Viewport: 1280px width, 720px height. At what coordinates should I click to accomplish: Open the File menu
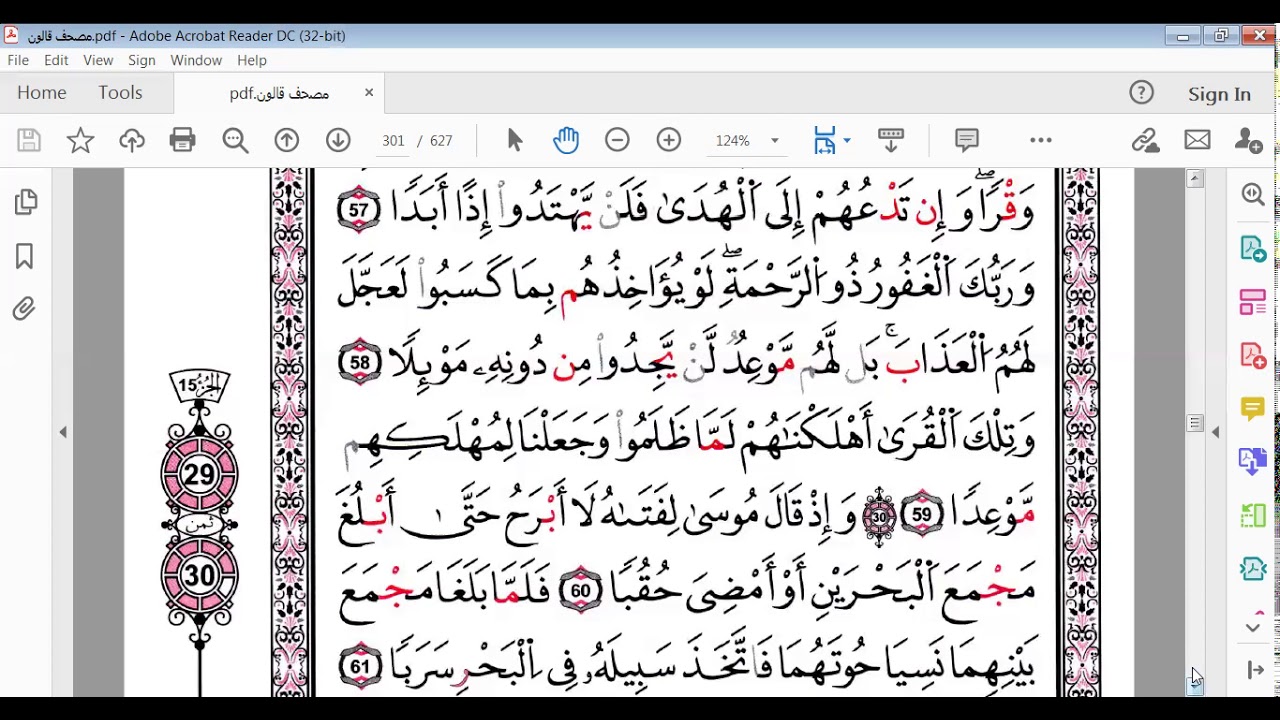click(x=18, y=60)
